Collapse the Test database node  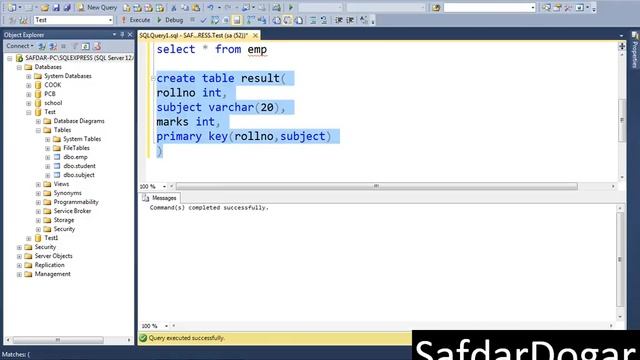[29, 112]
